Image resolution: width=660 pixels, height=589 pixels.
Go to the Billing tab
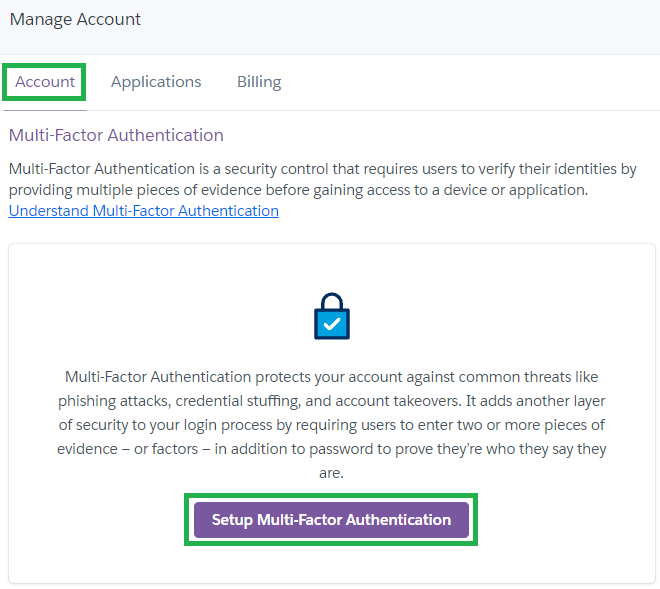click(x=259, y=82)
